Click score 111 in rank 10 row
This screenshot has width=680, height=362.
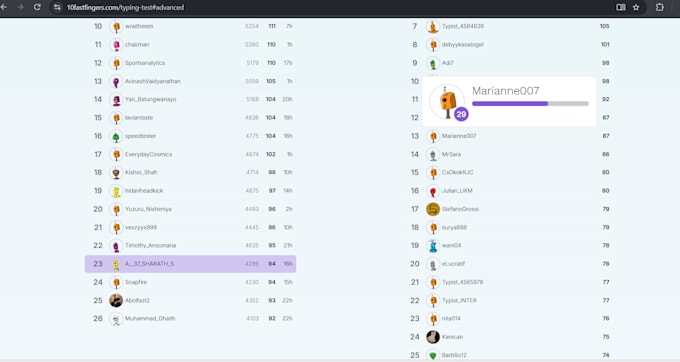click(272, 26)
